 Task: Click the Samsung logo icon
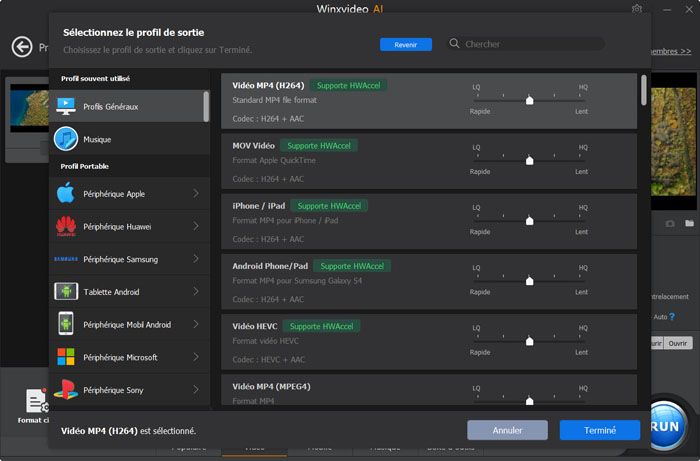click(66, 259)
